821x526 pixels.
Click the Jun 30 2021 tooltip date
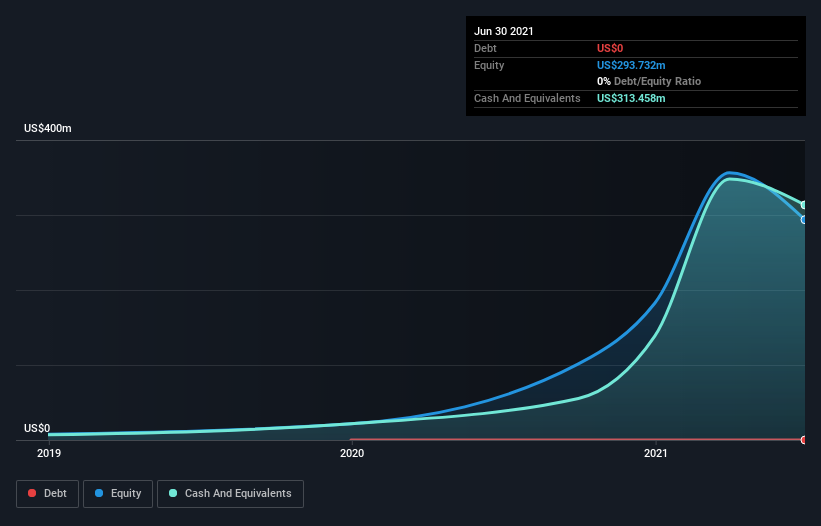[x=504, y=31]
